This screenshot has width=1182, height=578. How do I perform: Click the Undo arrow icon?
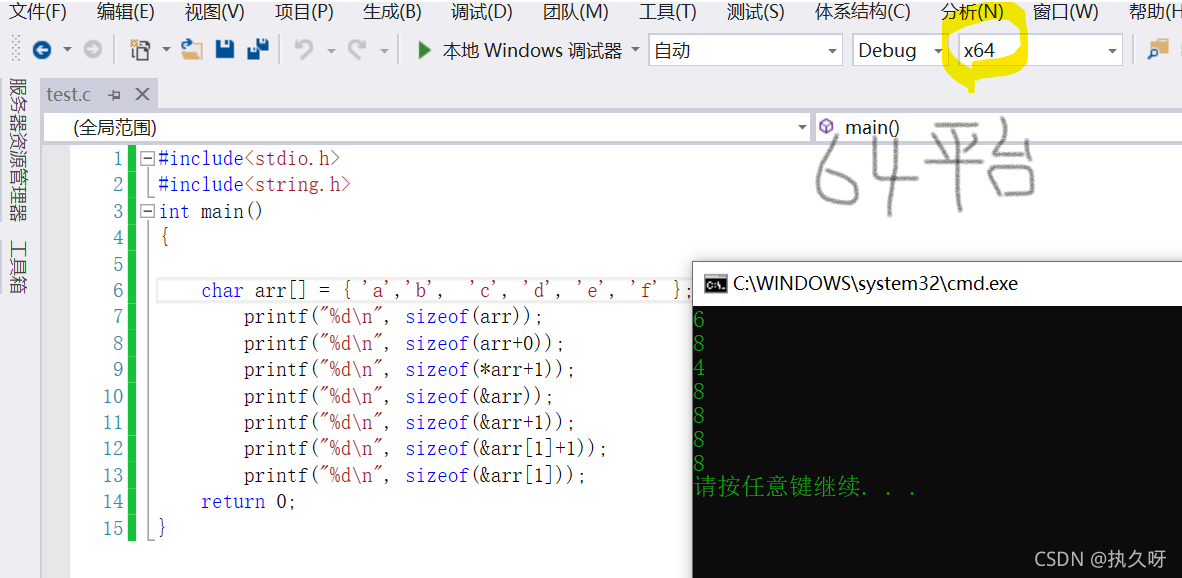tap(304, 50)
